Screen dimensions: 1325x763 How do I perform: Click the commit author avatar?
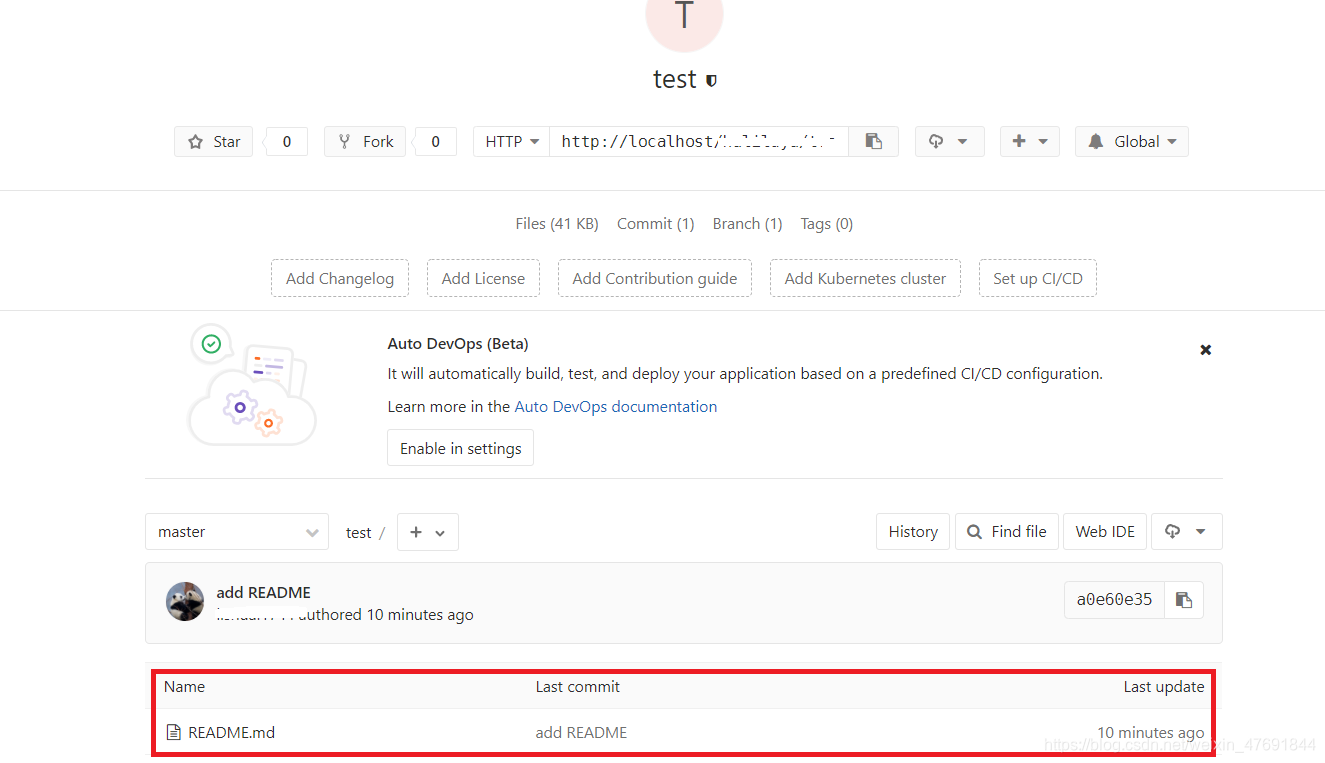click(185, 601)
